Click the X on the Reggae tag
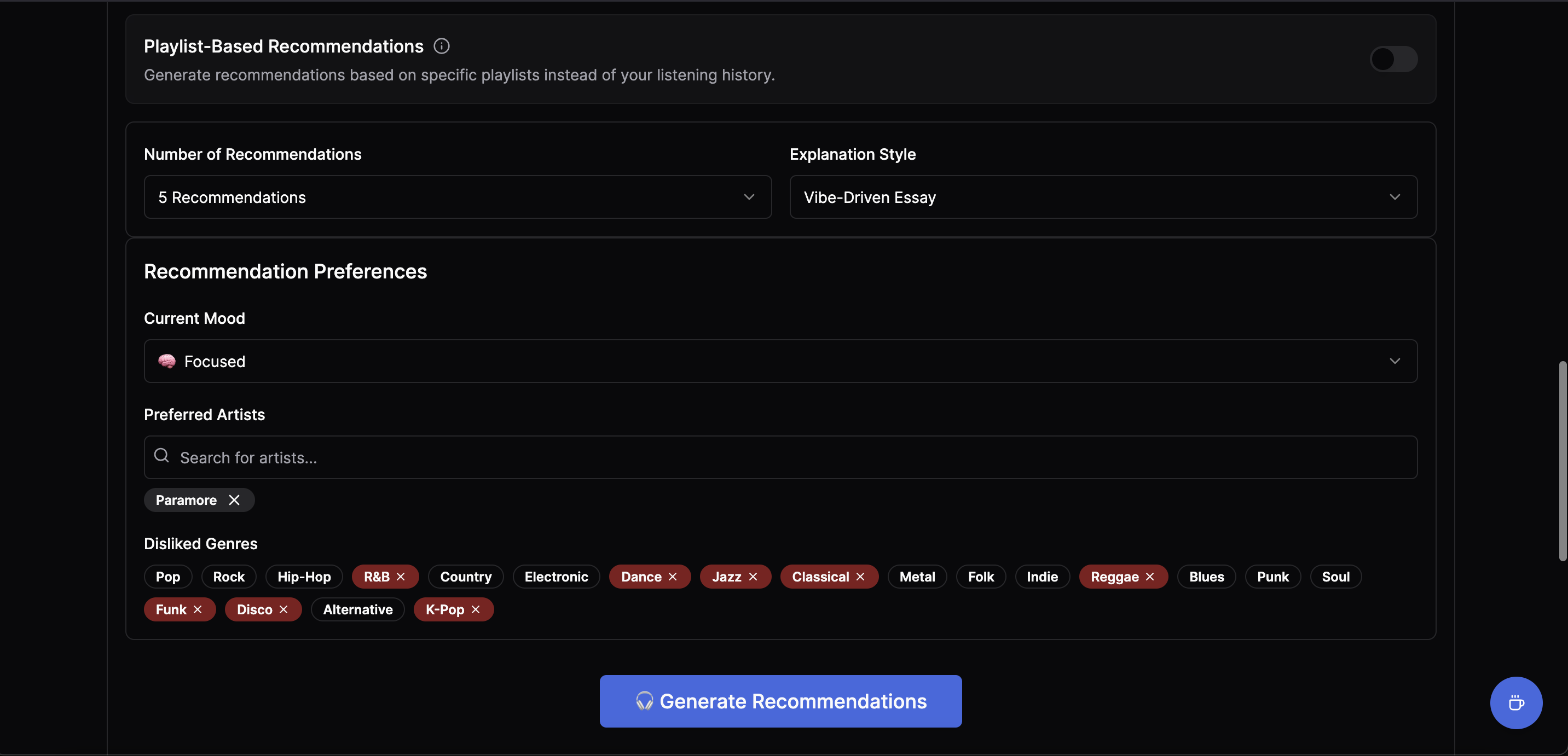Screen dimensions: 1568x756 [x=1150, y=577]
